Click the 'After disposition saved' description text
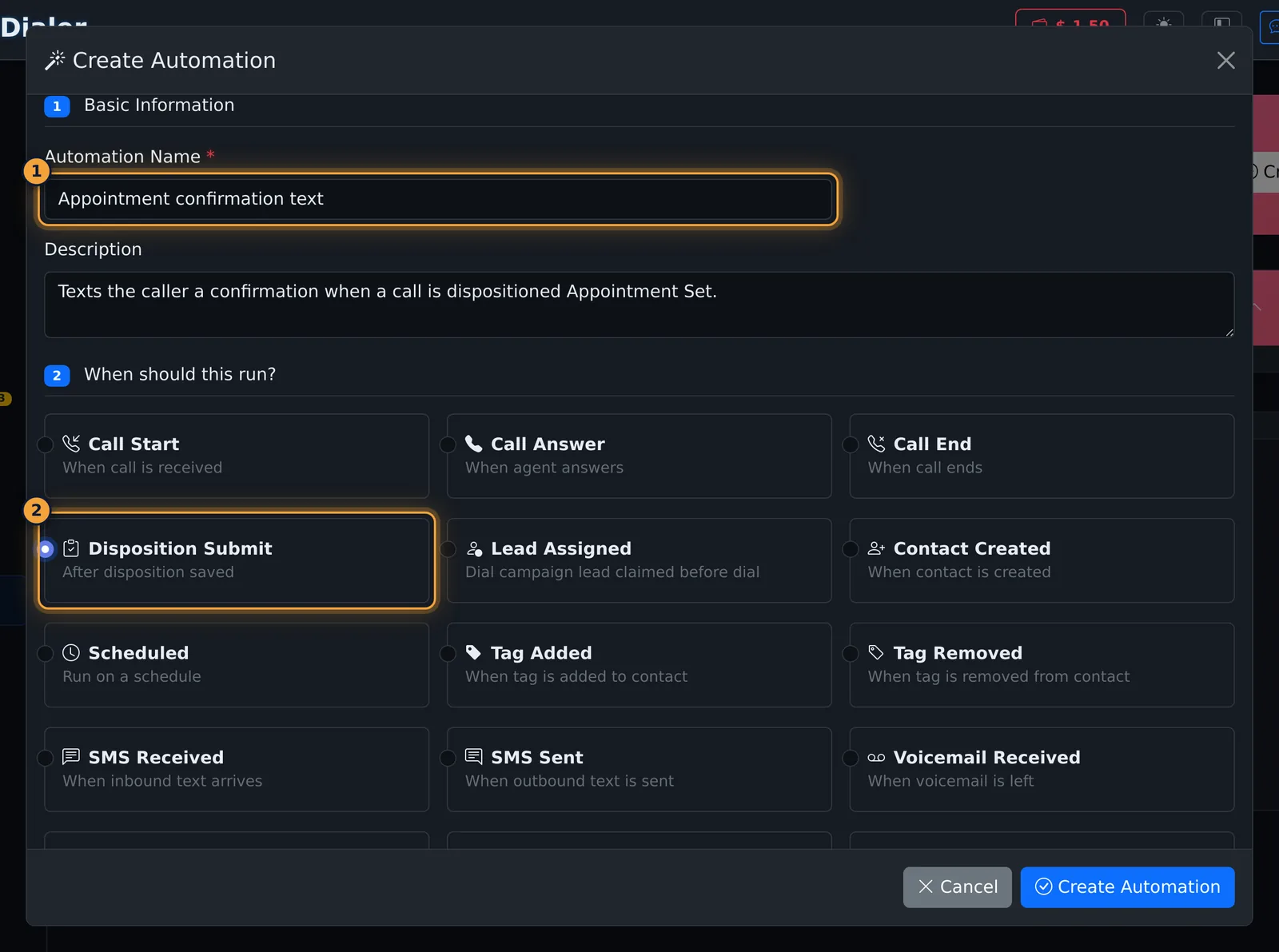The width and height of the screenshot is (1279, 952). click(x=148, y=572)
